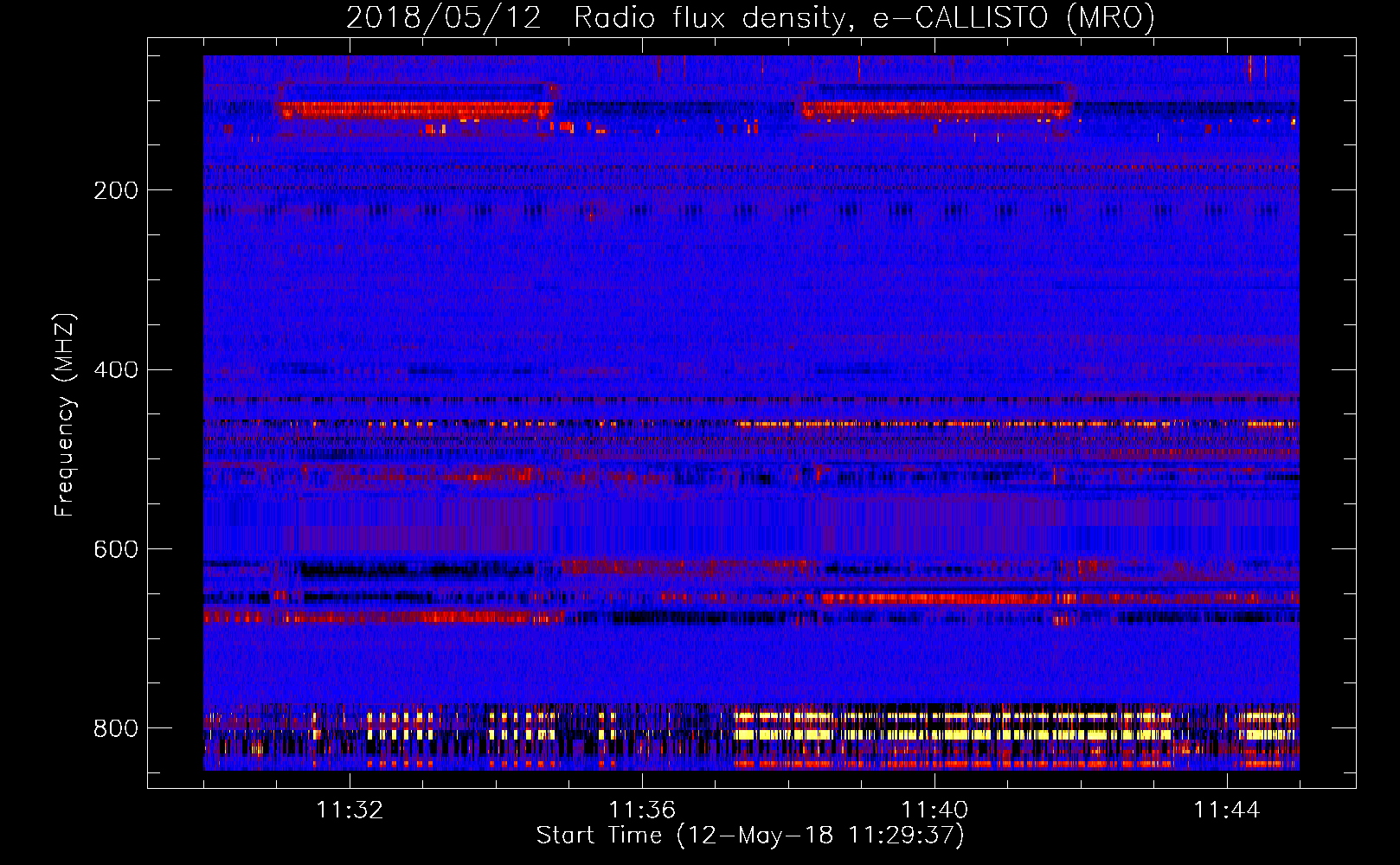Click the 800 frequency tick label
This screenshot has height=865, width=1400.
[116, 728]
